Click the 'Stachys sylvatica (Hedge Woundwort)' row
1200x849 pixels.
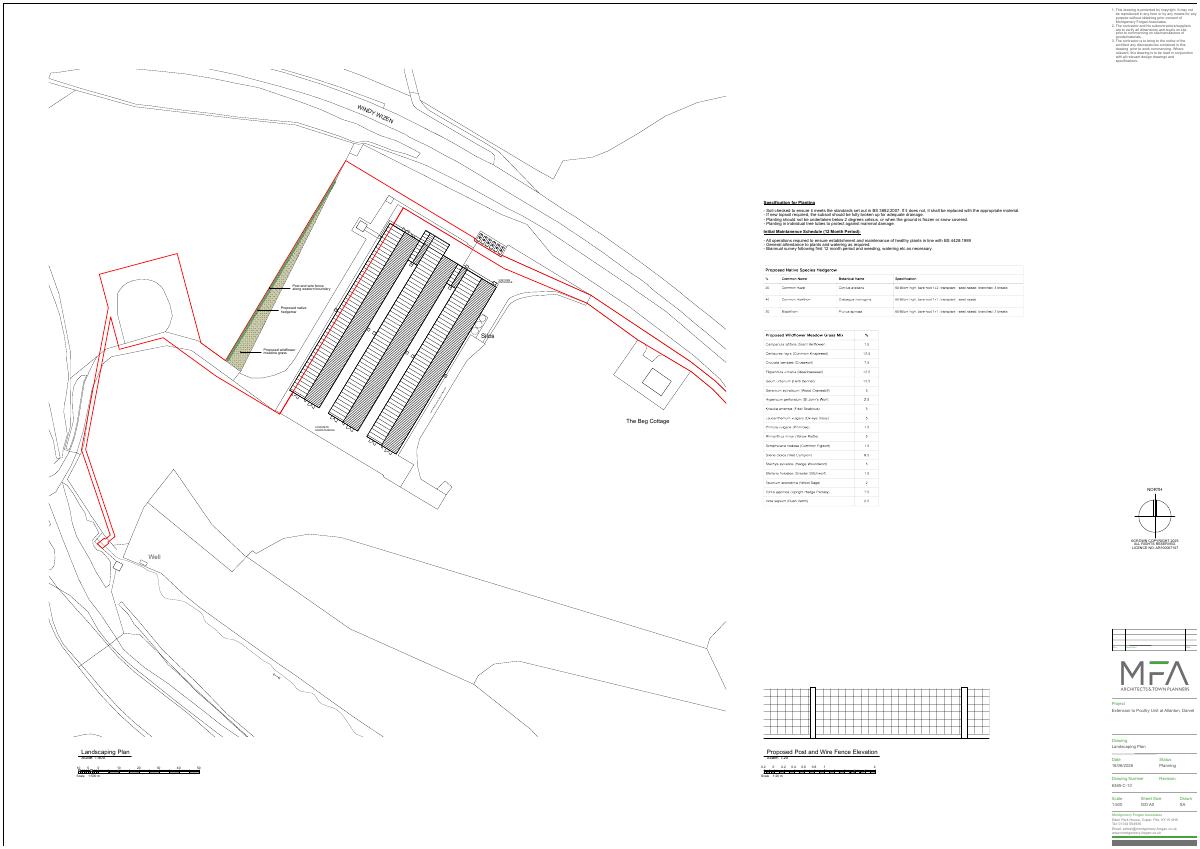[820, 464]
